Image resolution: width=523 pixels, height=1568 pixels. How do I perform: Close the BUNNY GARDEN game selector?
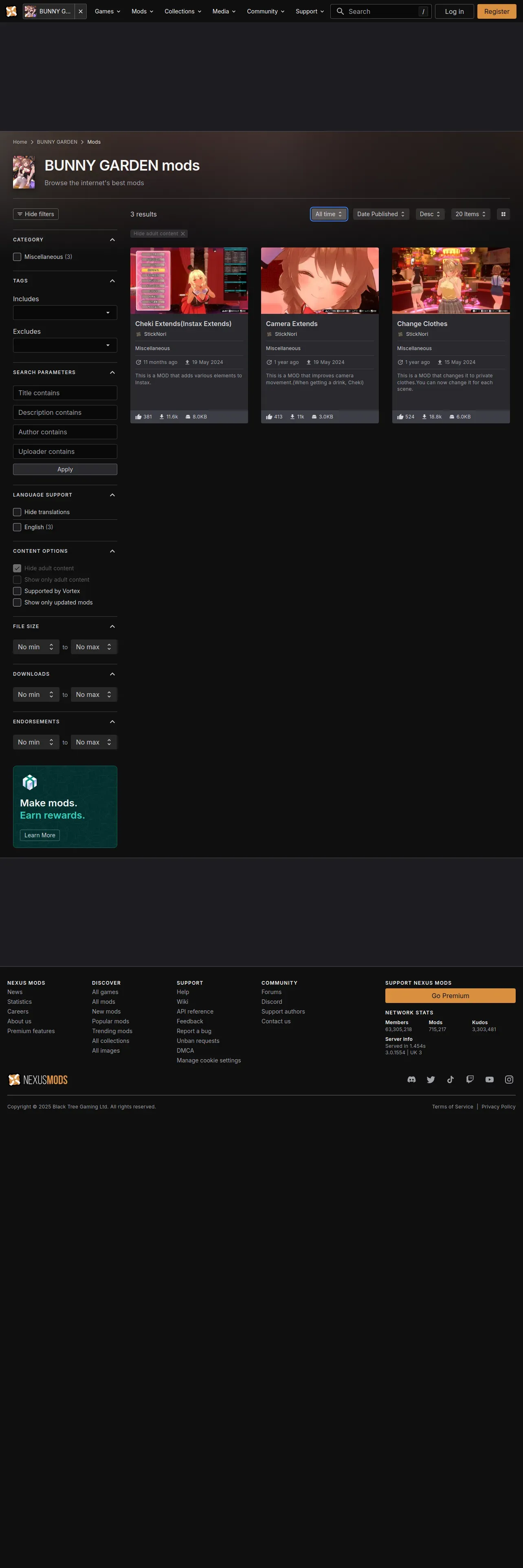pyautogui.click(x=80, y=11)
